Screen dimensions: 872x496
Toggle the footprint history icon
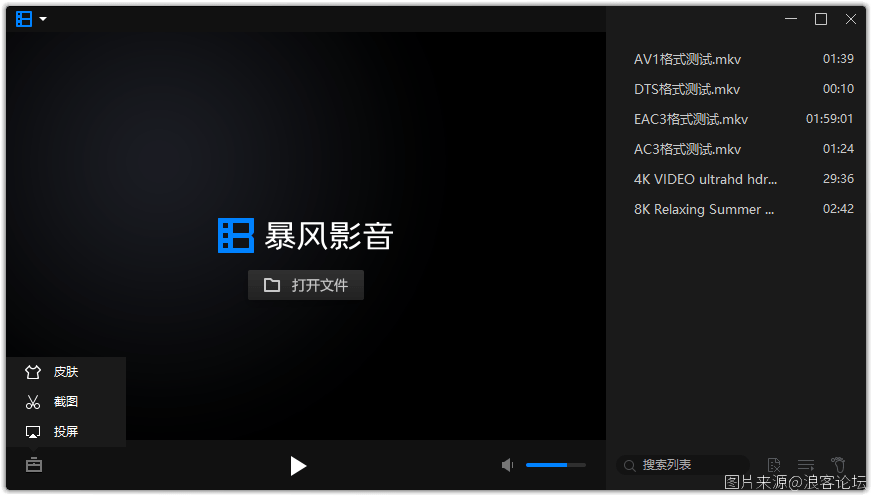[838, 464]
